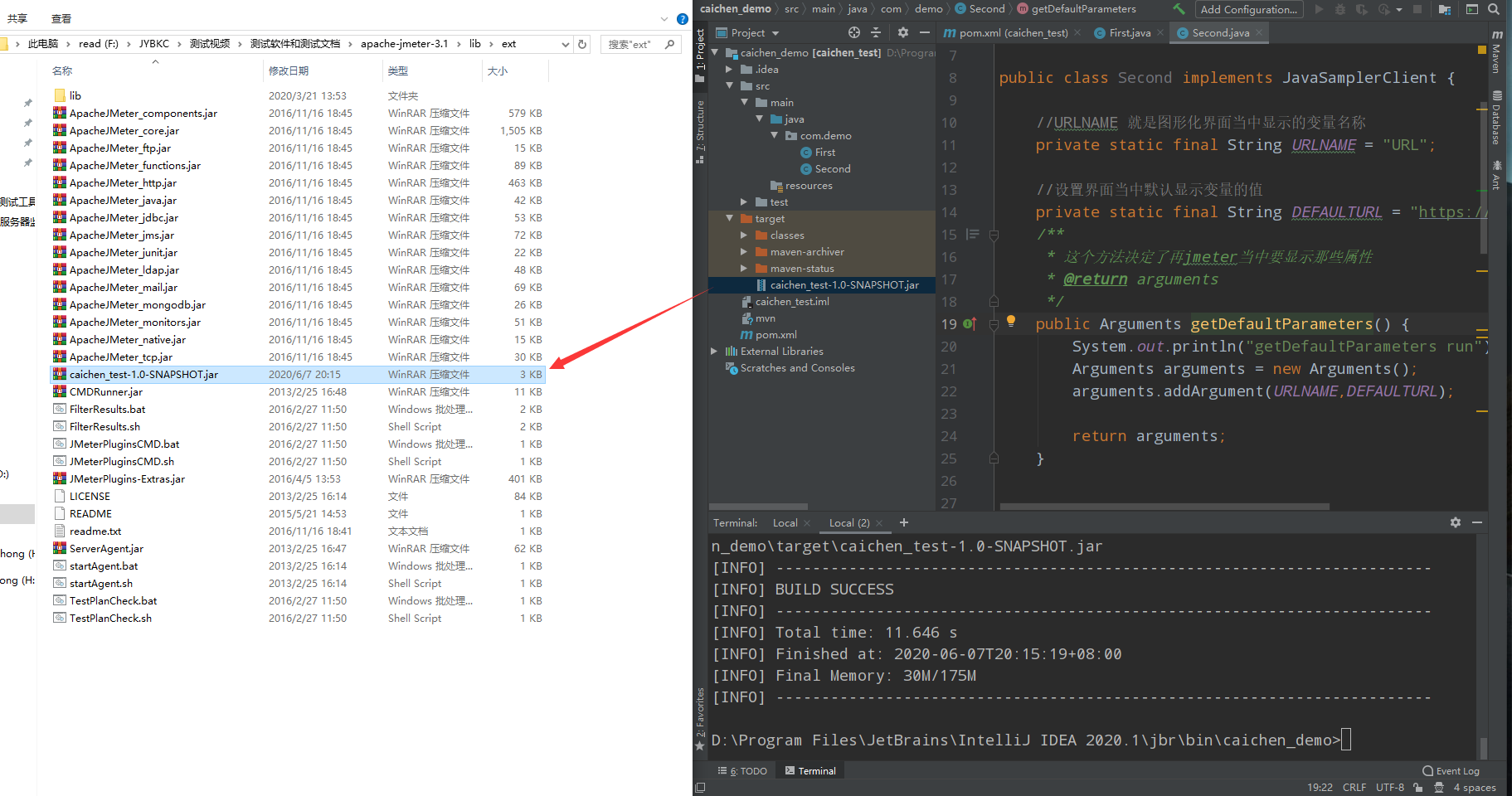Click the tool windows square icon at bottom-left
Screen dimensions: 1512x796
click(x=701, y=788)
